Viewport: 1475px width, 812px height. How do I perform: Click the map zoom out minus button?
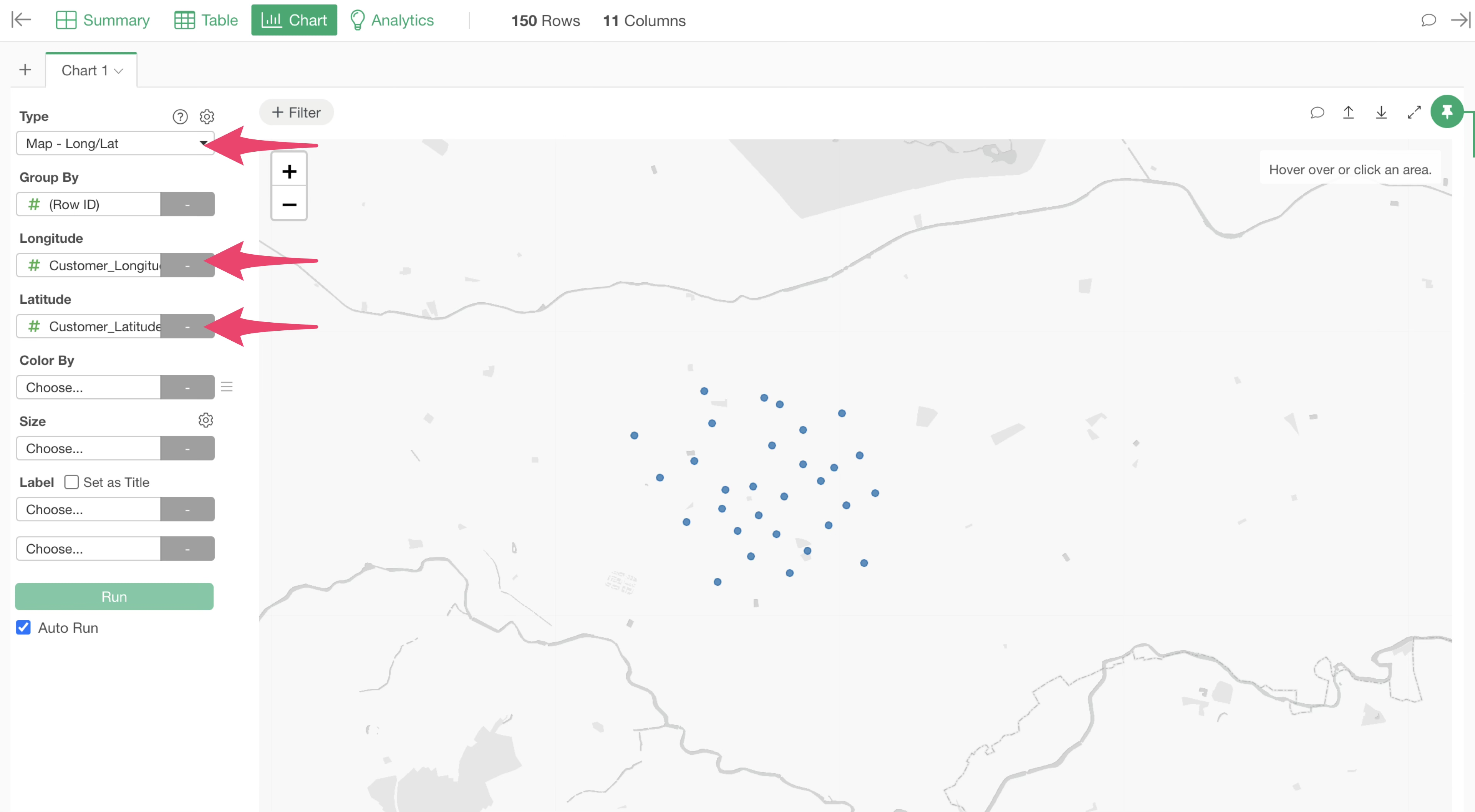pos(289,204)
